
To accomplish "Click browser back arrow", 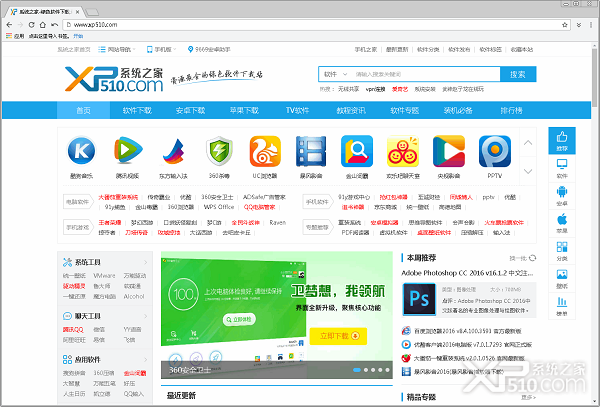I will (10, 25).
